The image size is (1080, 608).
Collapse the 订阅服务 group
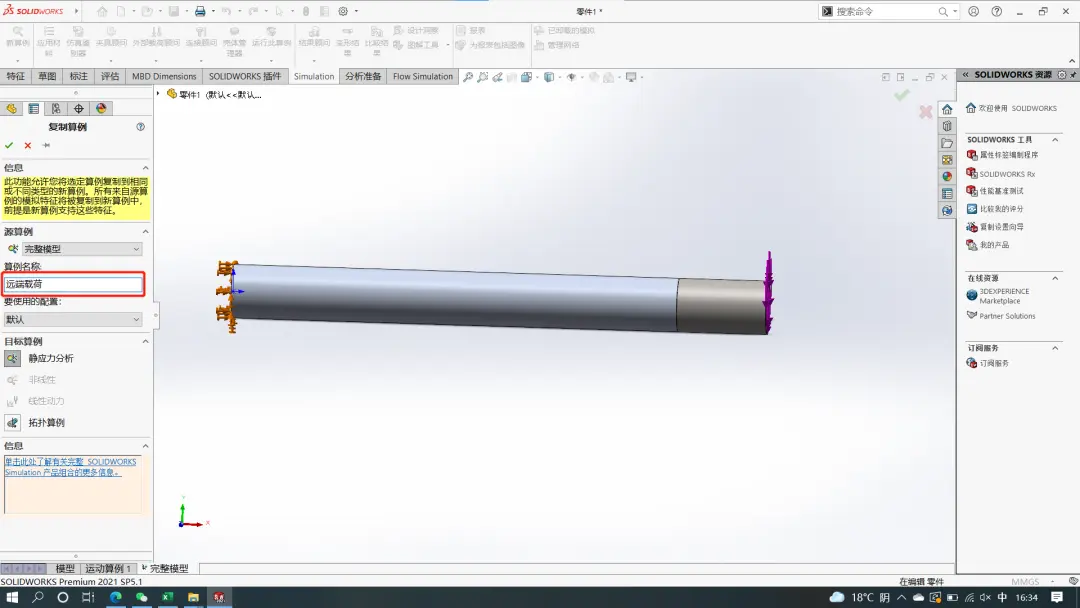[1055, 348]
